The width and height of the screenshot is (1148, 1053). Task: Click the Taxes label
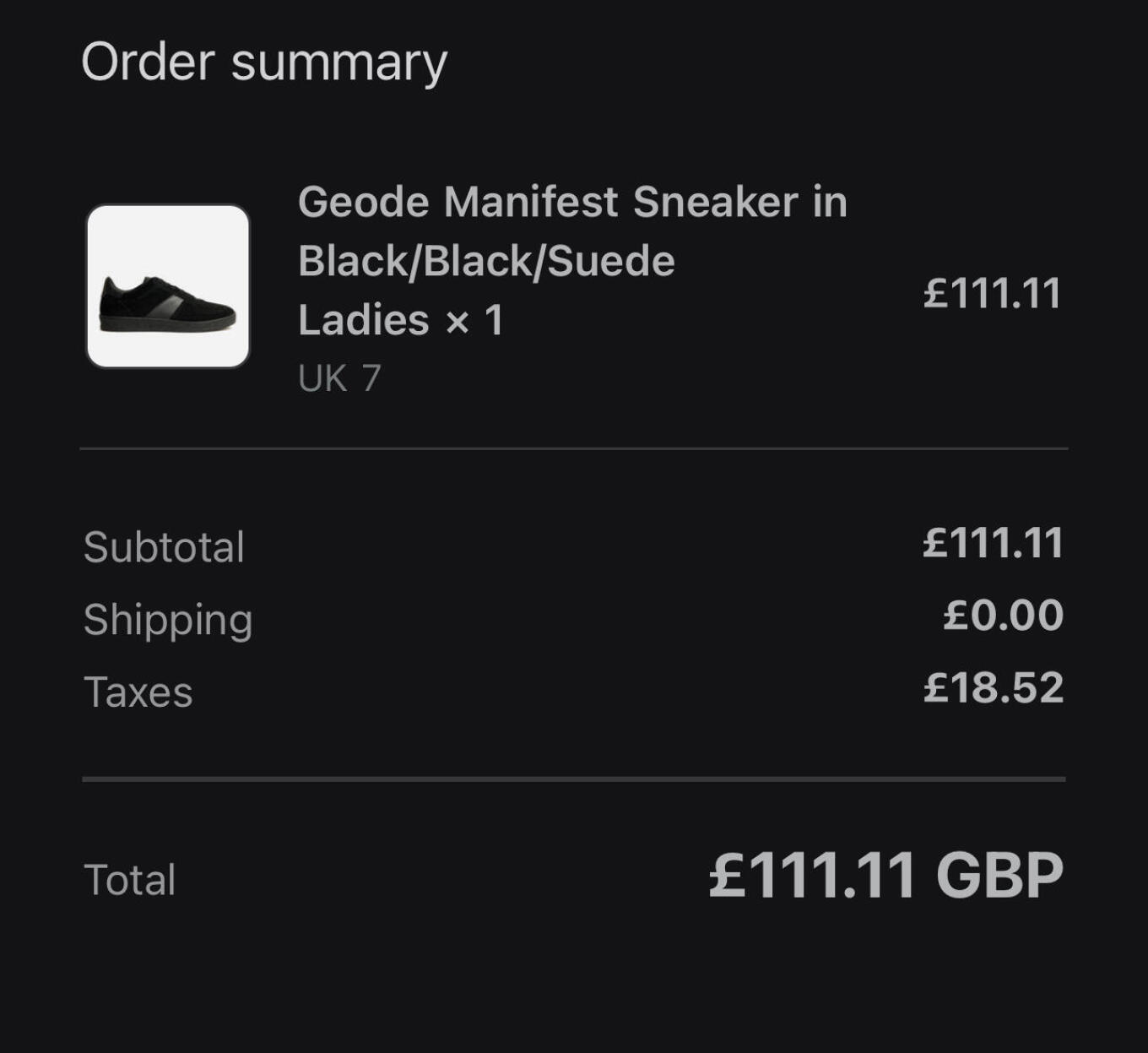[138, 692]
